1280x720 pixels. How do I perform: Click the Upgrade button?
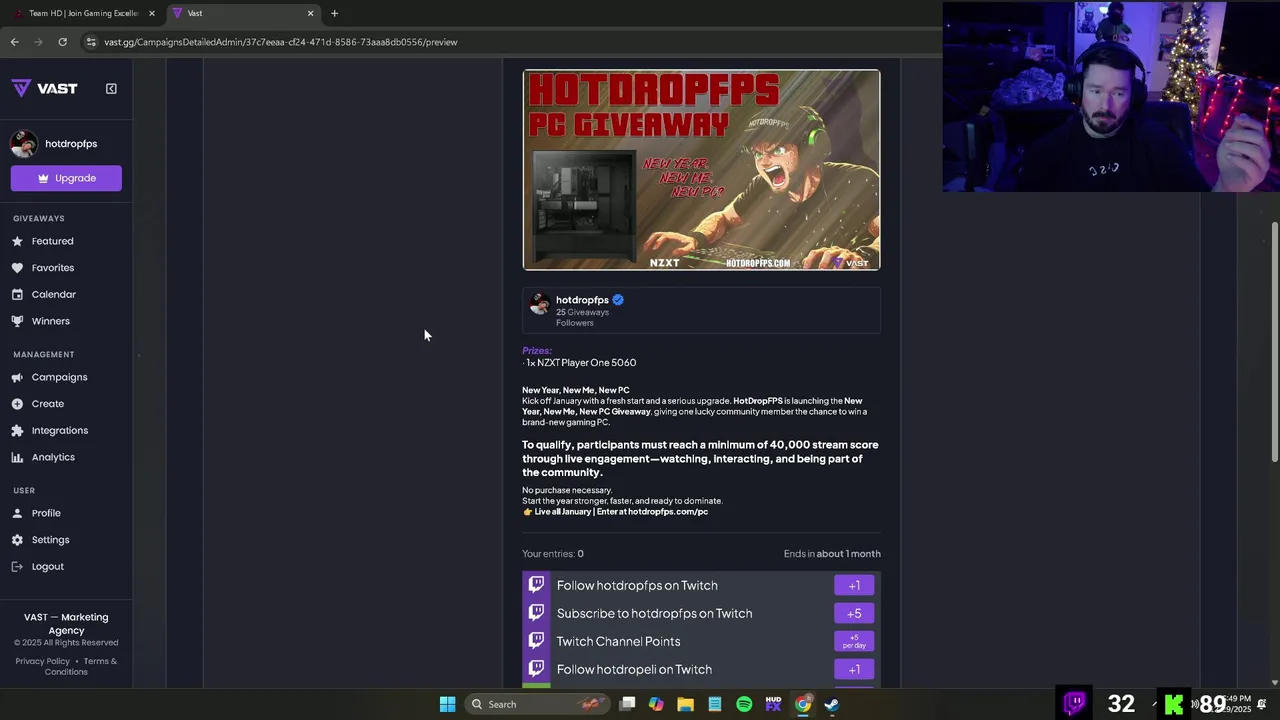click(x=66, y=178)
